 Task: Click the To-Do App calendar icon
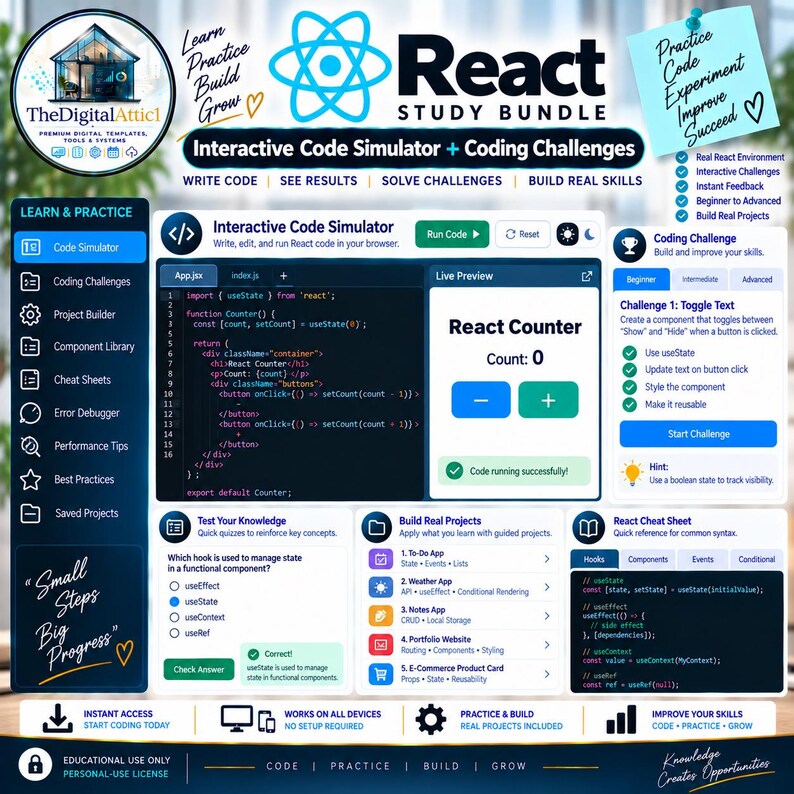coord(381,559)
